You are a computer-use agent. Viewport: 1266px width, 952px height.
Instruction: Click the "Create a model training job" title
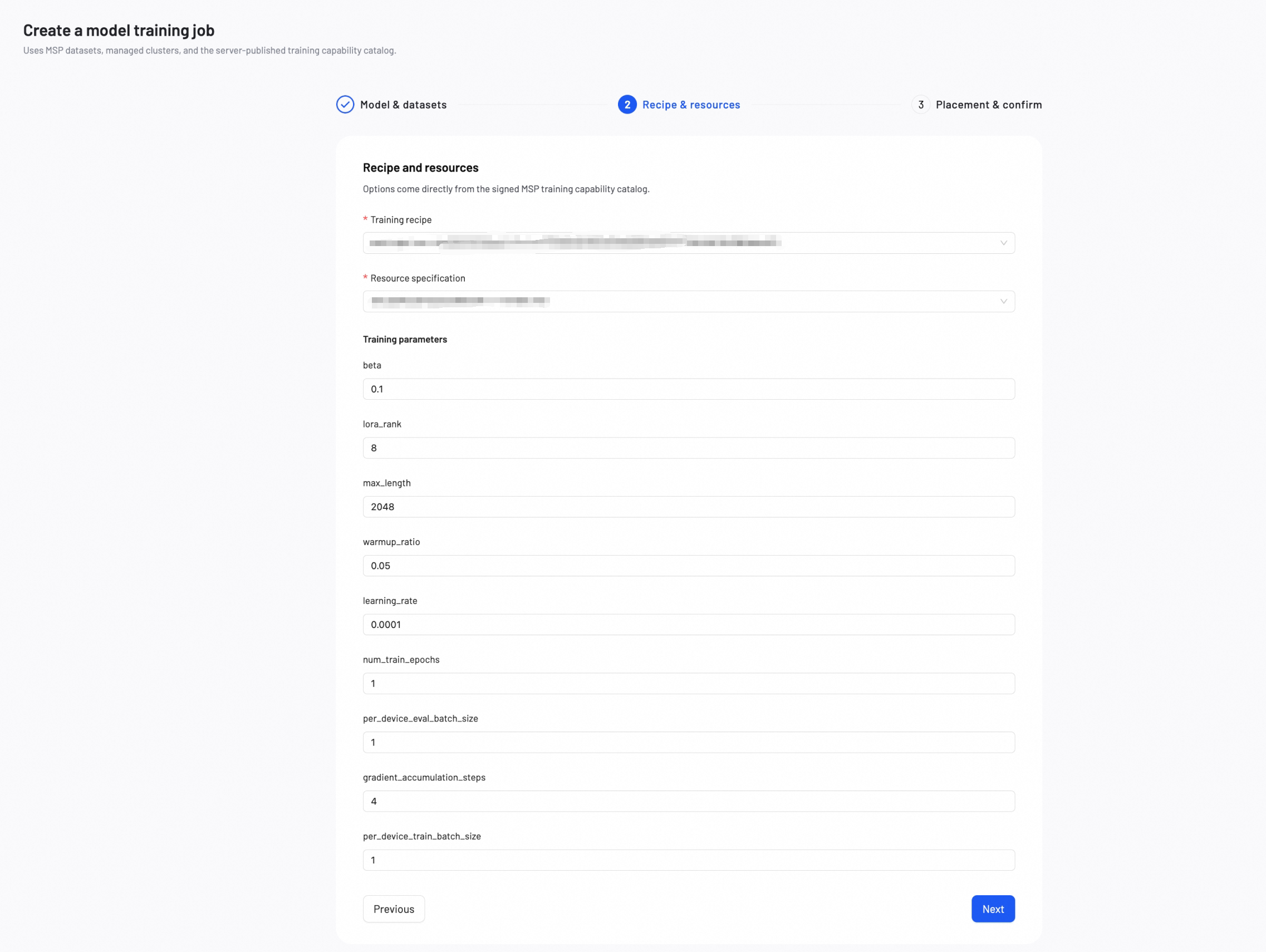[119, 30]
